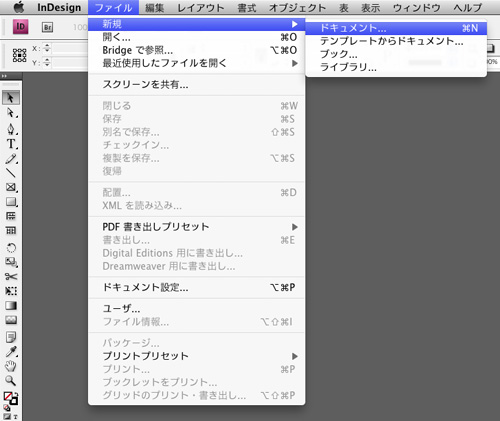Open the 表示 menu
Viewport: 500px width, 421px height.
pos(370,8)
